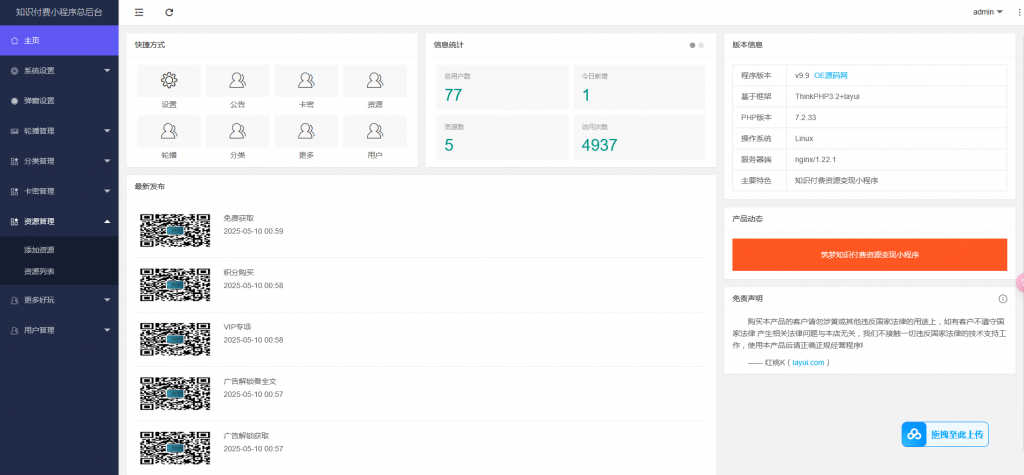
Task: Open the OE源码网 link
Action: point(831,75)
